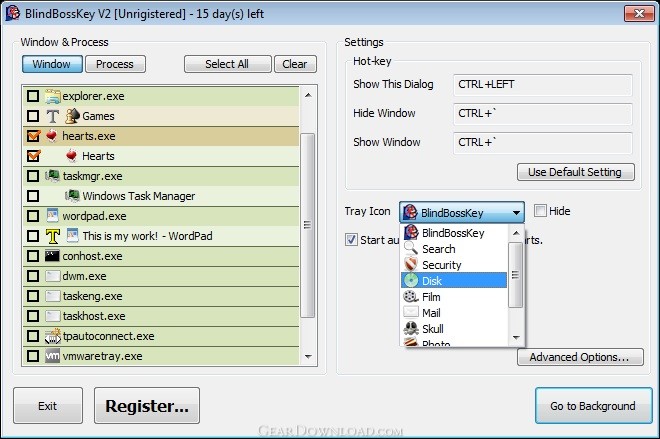Image resolution: width=660 pixels, height=439 pixels.
Task: Click the conhost.exe console icon
Action: (52, 256)
